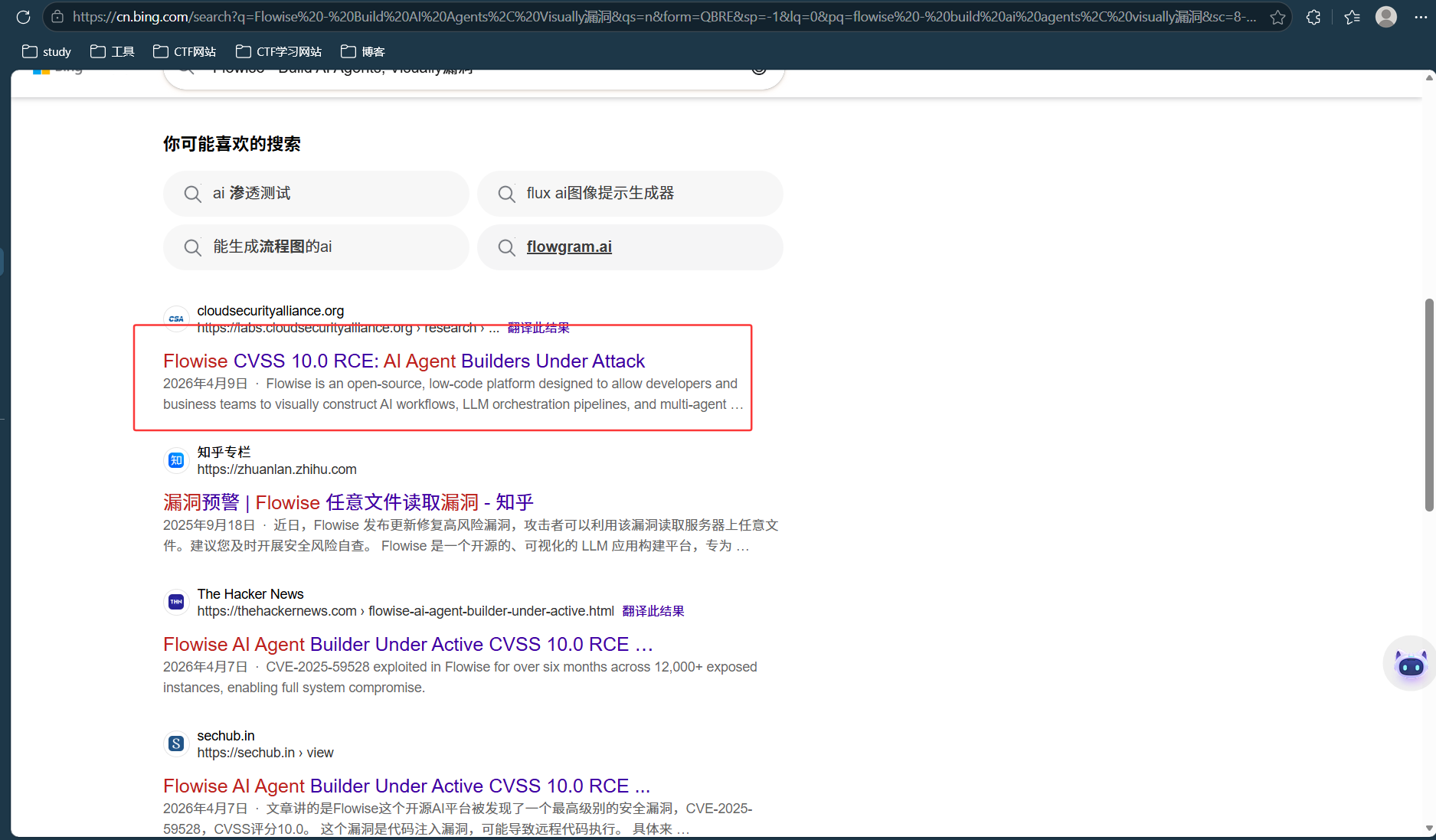Click the Zhihu favicon icon
The height and width of the screenshot is (840, 1436).
176,460
